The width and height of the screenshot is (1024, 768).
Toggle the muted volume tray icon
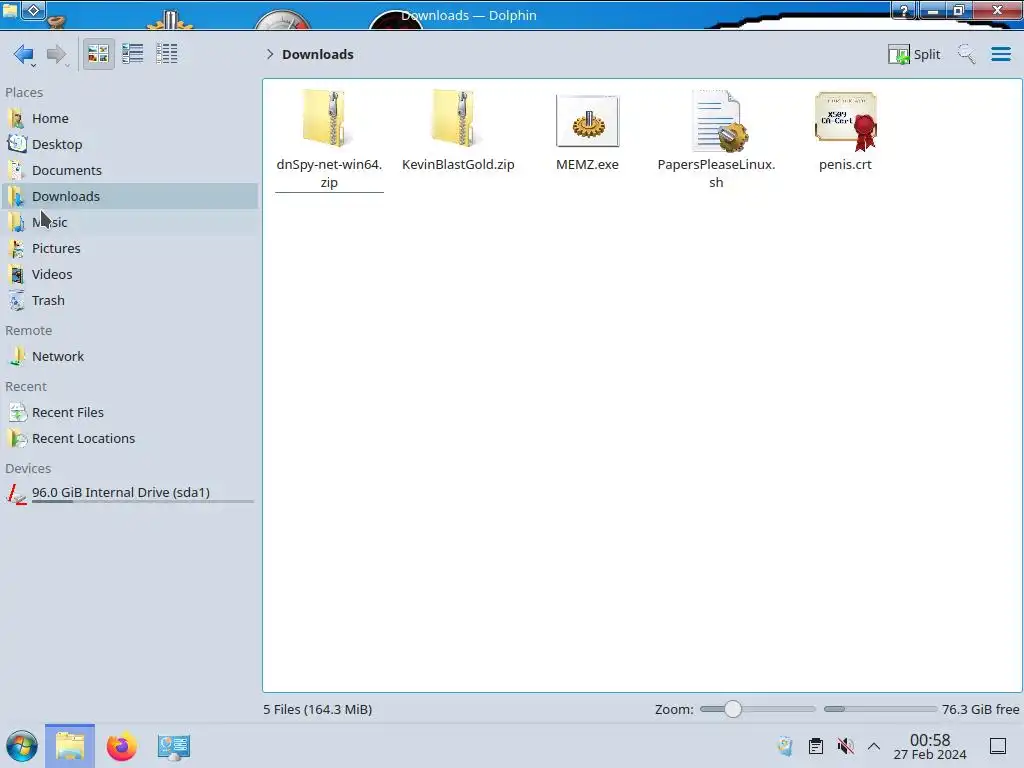[845, 746]
